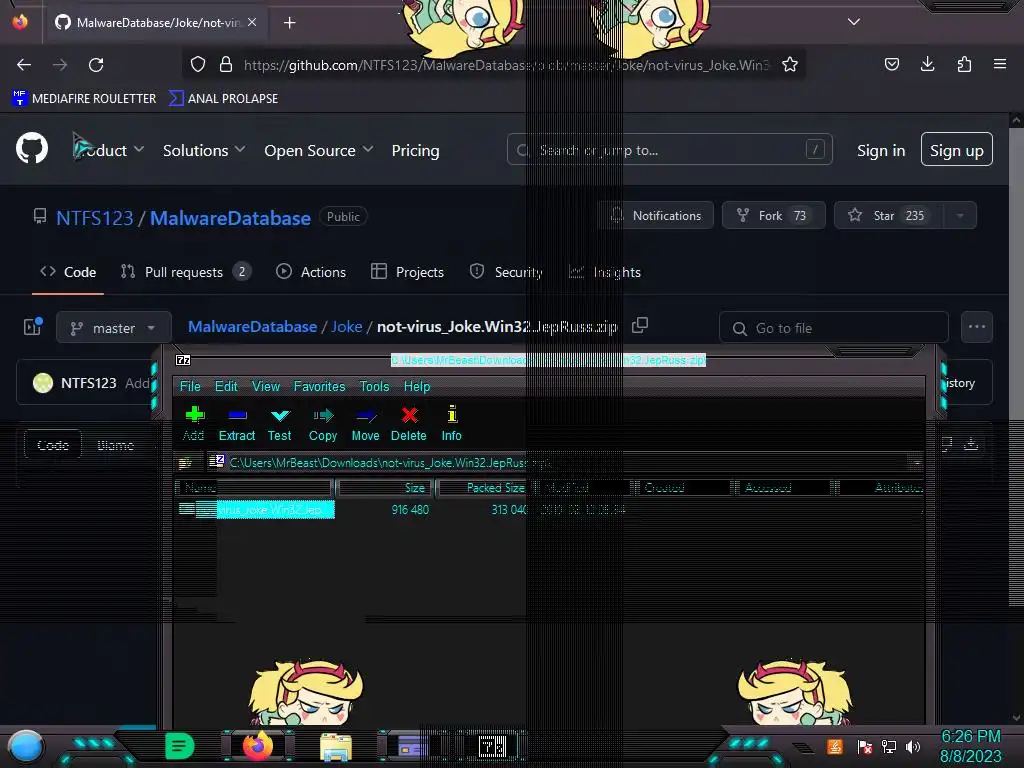
Task: Click Sign in on GitHub
Action: click(x=880, y=150)
